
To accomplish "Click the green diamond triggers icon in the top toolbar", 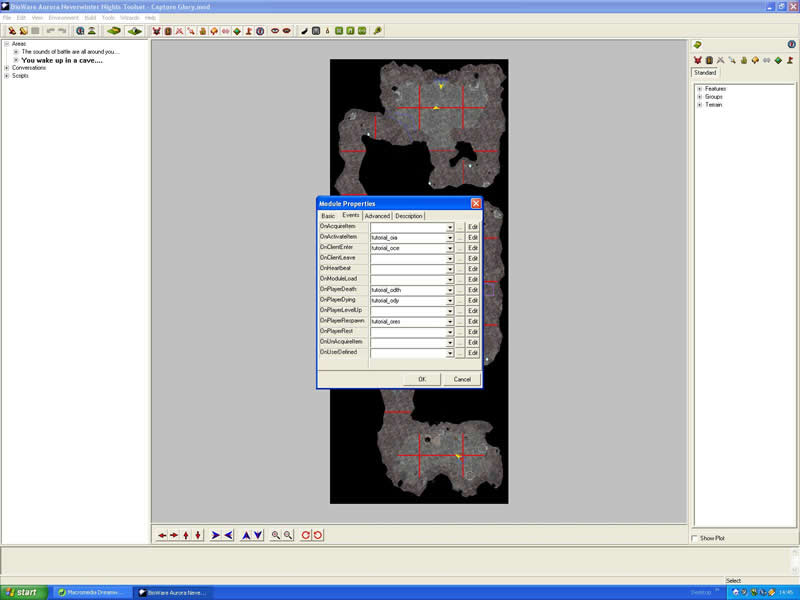I will [237, 31].
